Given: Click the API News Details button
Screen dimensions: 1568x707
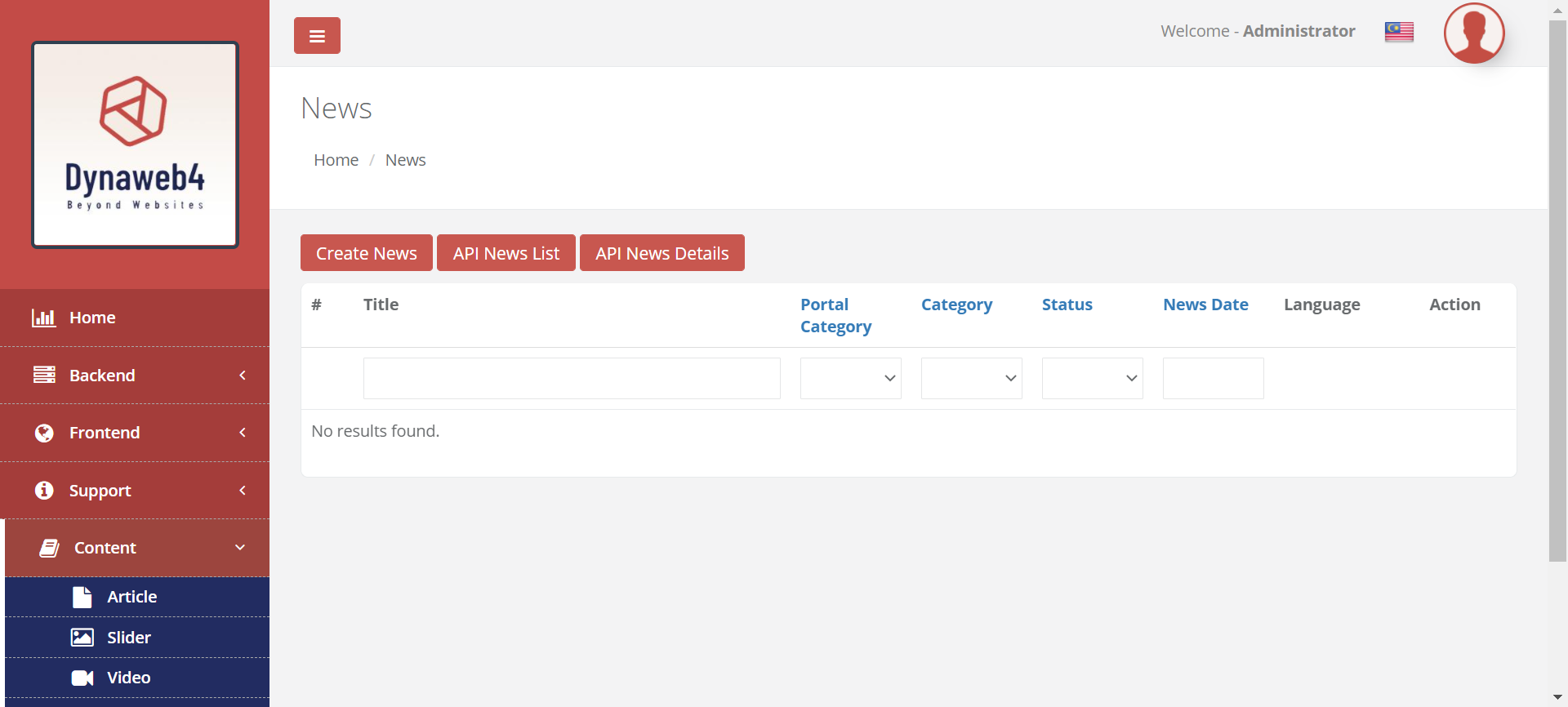Looking at the screenshot, I should (x=661, y=253).
